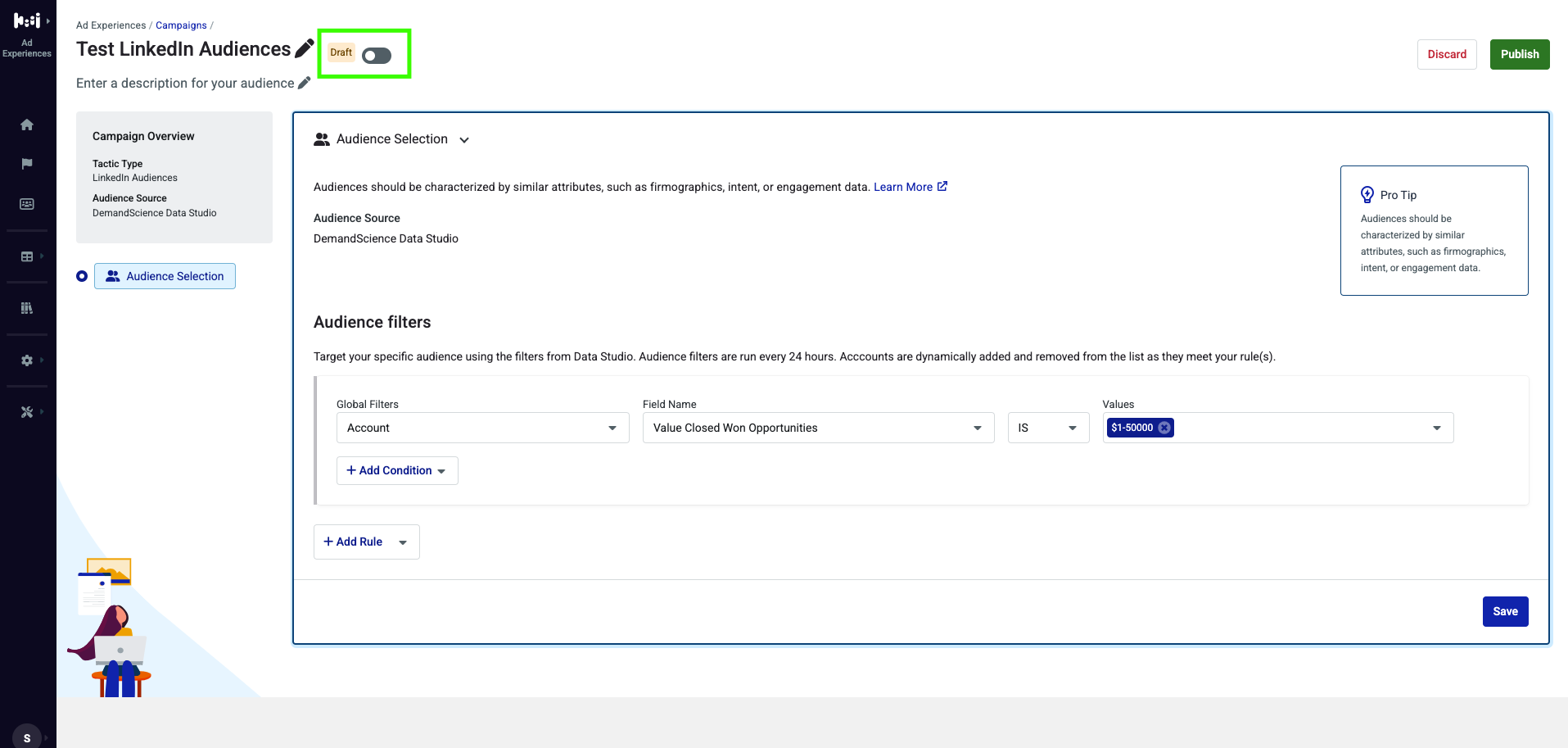Click the Test LinkedIn Audiences title
1568x748 pixels.
point(183,49)
